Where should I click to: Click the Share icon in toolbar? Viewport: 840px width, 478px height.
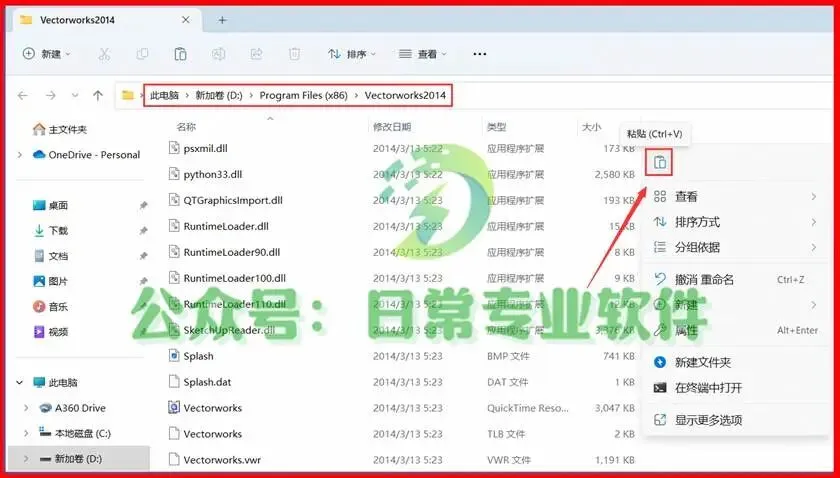(257, 54)
